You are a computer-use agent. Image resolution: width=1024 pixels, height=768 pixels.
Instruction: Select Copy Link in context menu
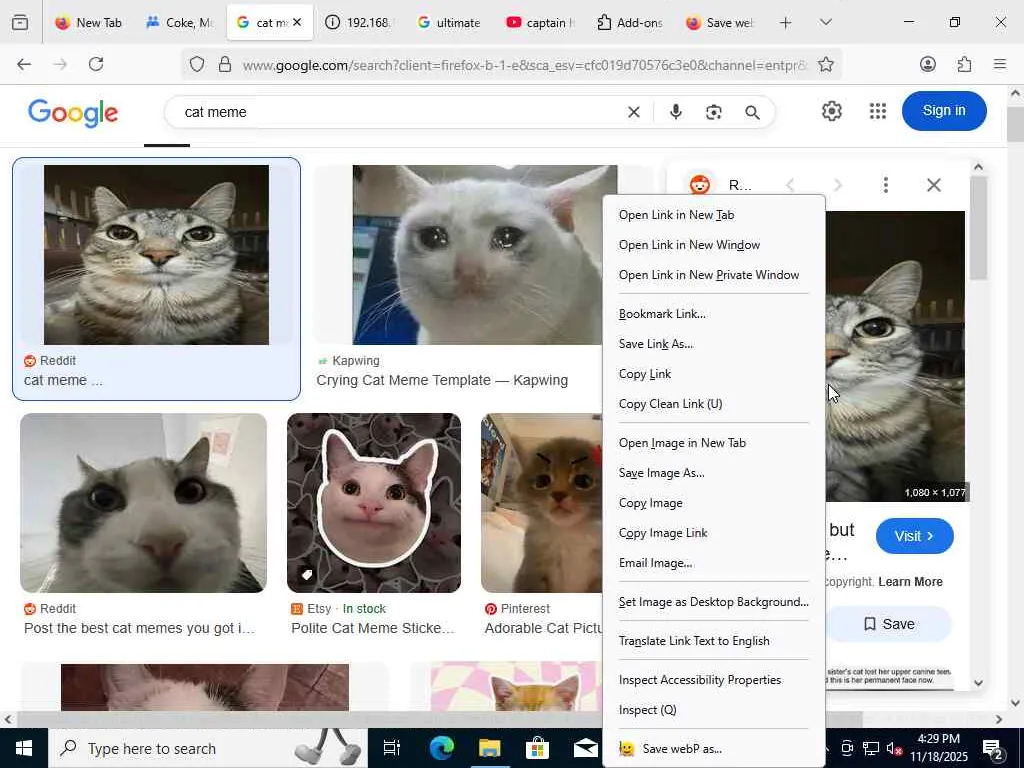[x=714, y=374]
